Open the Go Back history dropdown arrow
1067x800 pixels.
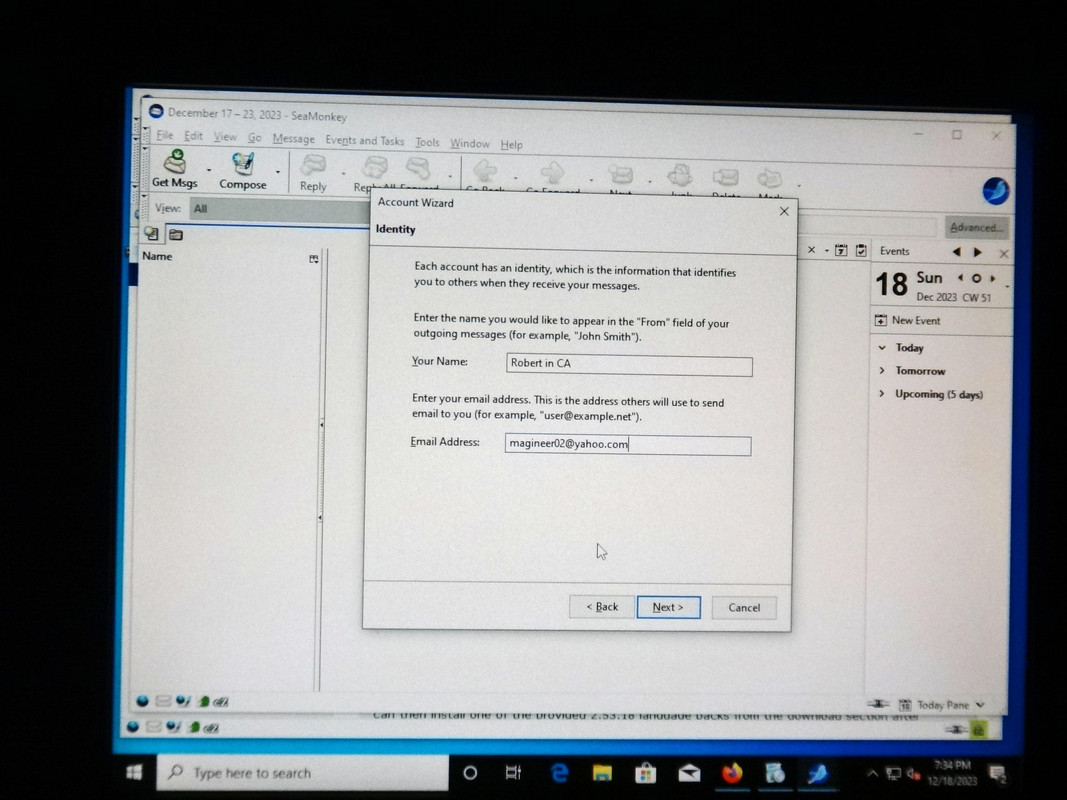pos(515,178)
